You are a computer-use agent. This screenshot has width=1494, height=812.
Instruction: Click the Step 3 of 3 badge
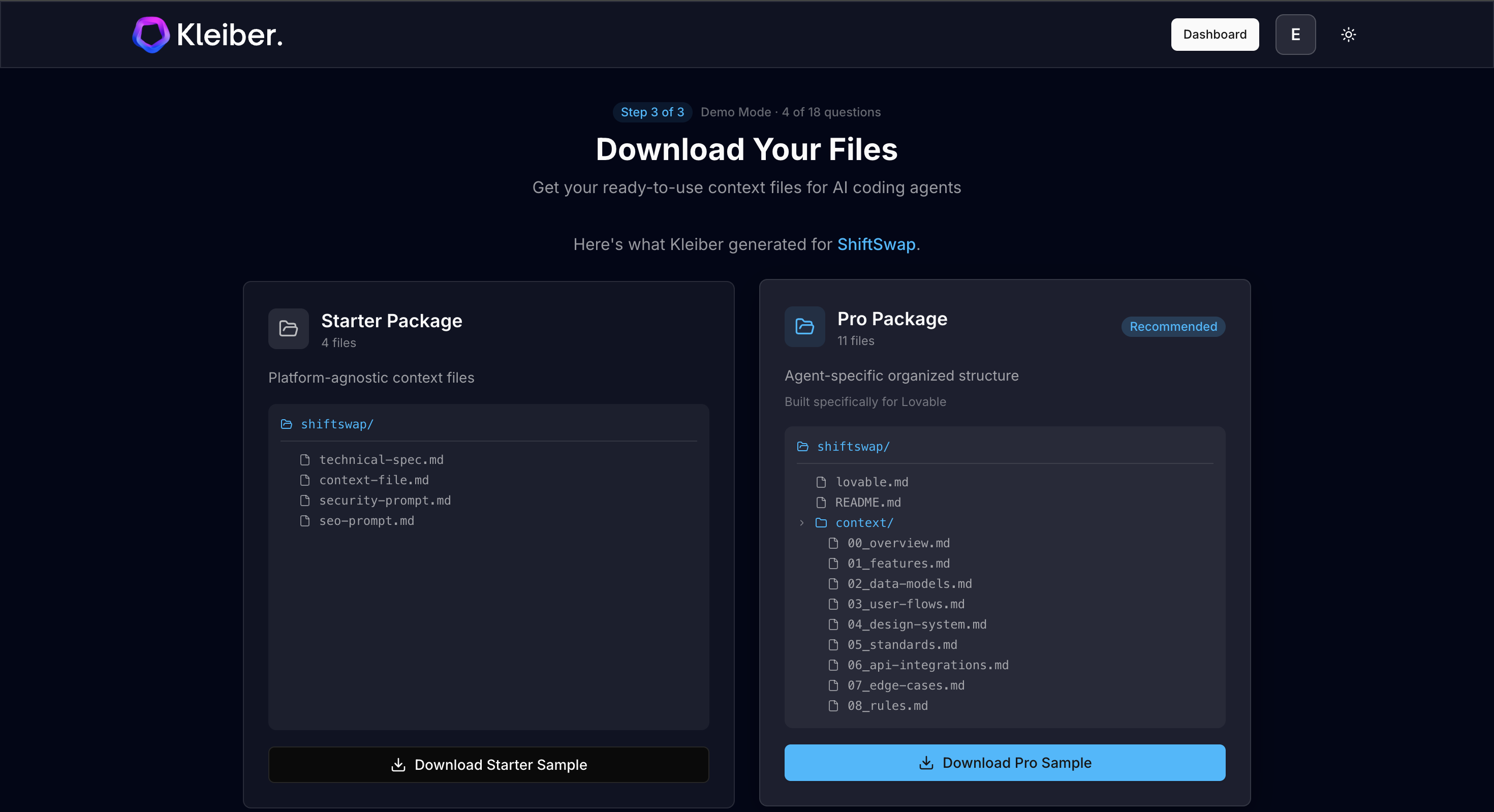[x=652, y=112]
